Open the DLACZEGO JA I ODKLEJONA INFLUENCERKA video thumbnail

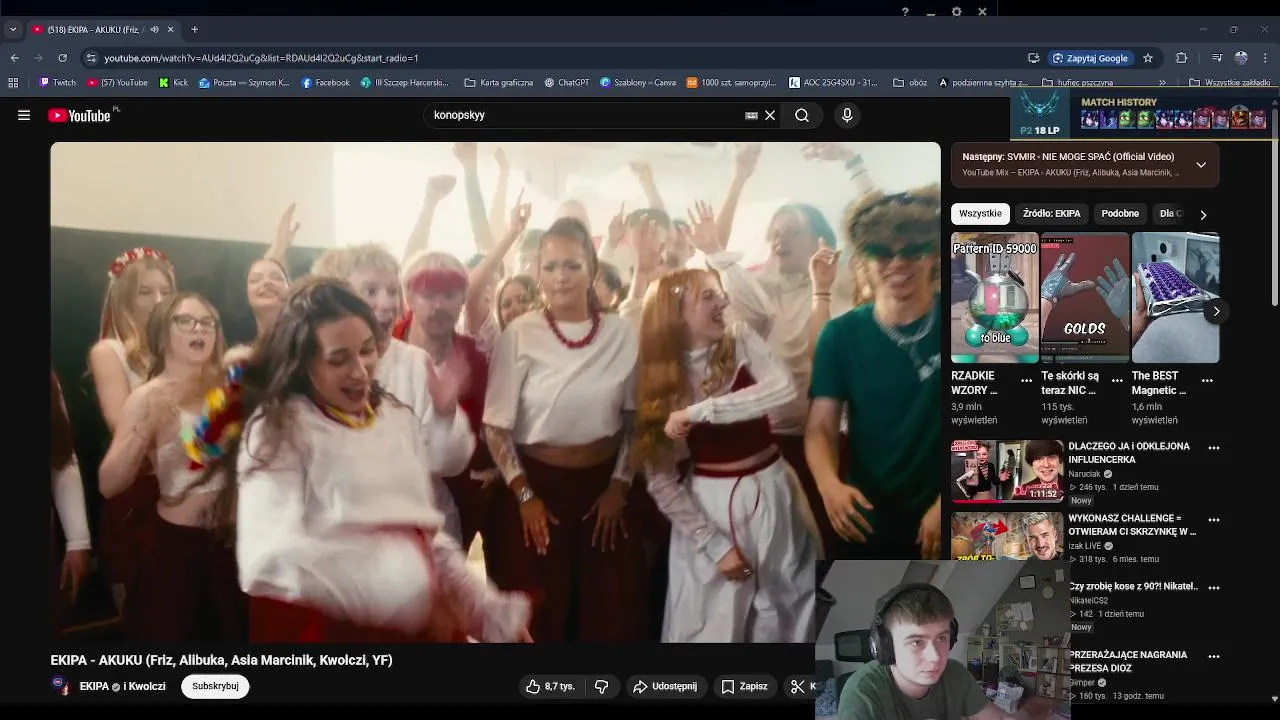(x=1007, y=471)
